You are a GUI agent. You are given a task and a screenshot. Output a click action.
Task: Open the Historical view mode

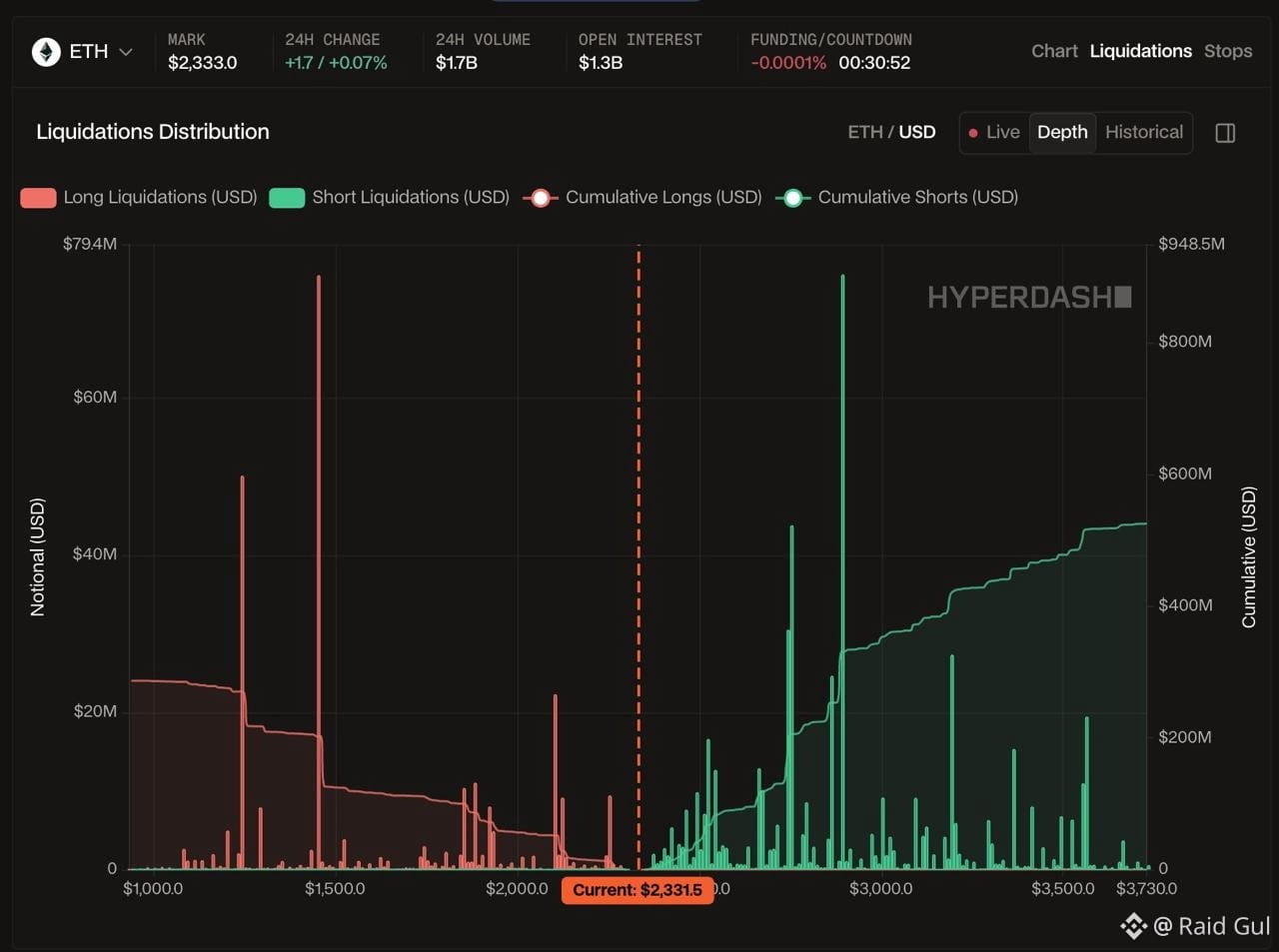1144,133
